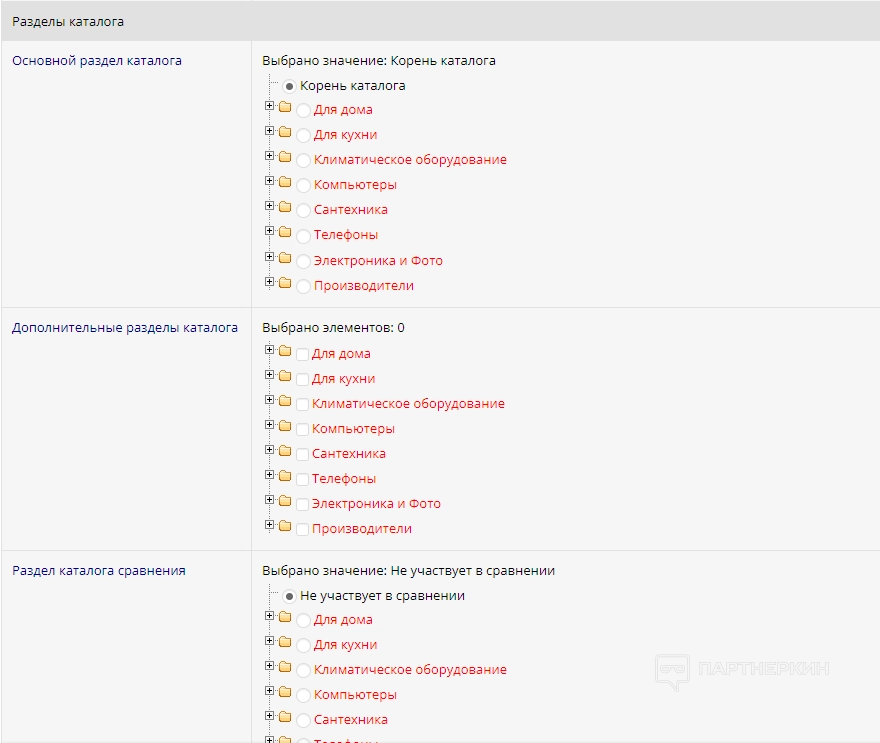Click folder icon beside Для кухни in additional sections
880x743 pixels.
click(285, 377)
